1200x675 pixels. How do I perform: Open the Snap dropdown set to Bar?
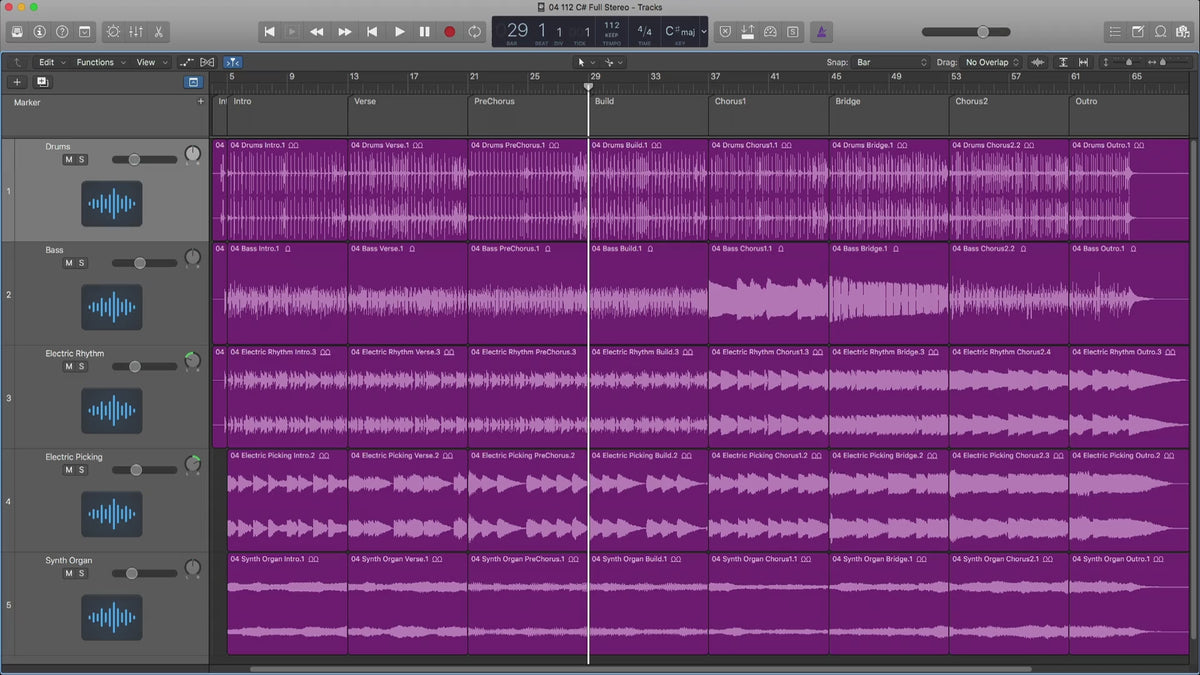click(890, 62)
